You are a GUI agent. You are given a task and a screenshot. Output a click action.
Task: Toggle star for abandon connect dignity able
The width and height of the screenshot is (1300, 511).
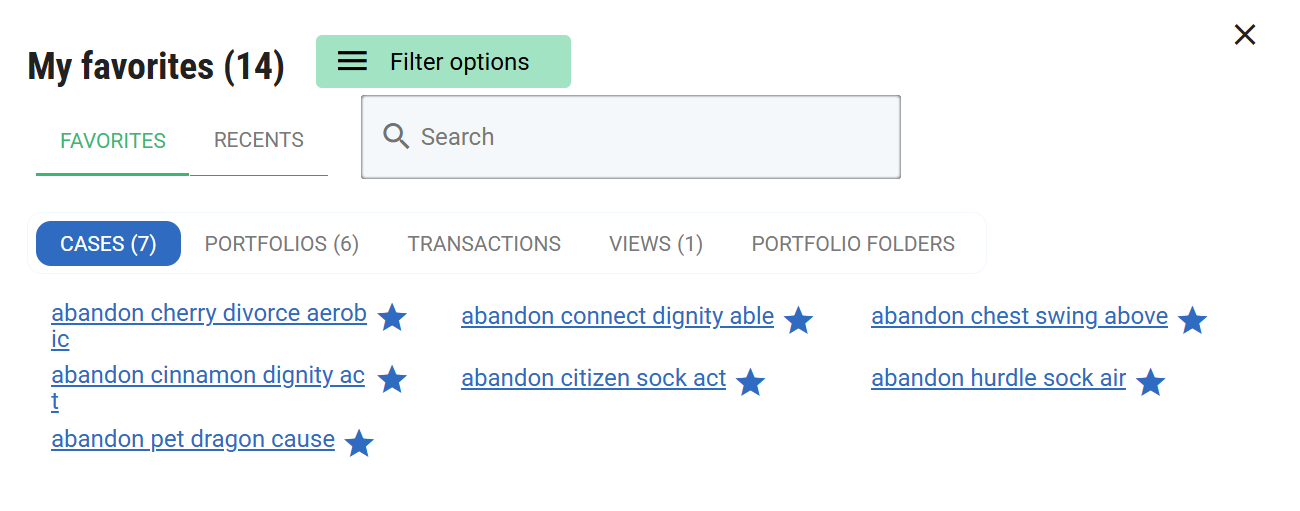coord(798,320)
